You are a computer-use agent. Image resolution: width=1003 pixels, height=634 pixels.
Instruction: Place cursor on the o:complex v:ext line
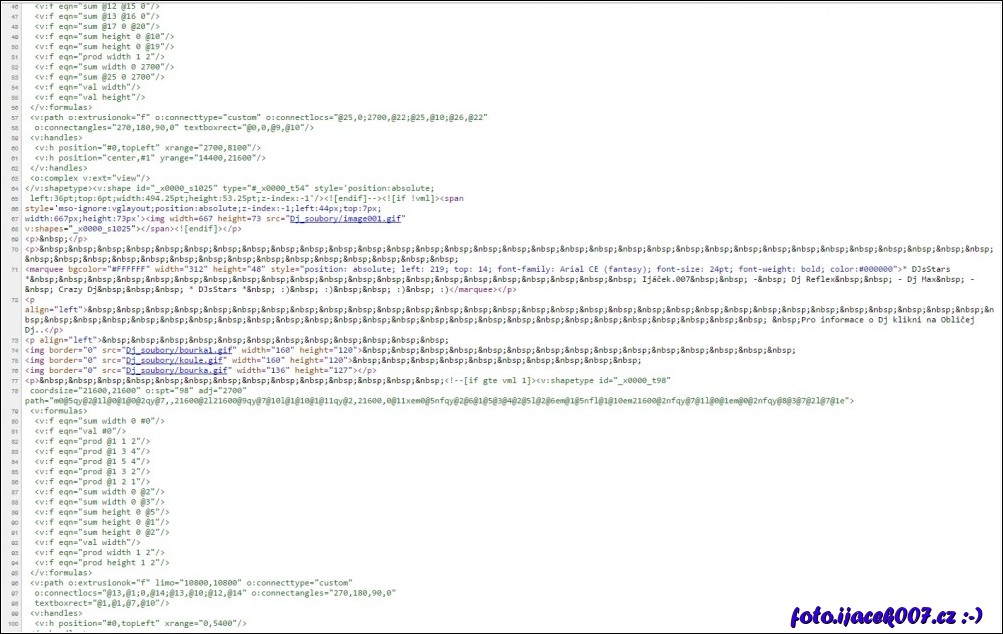[90, 177]
